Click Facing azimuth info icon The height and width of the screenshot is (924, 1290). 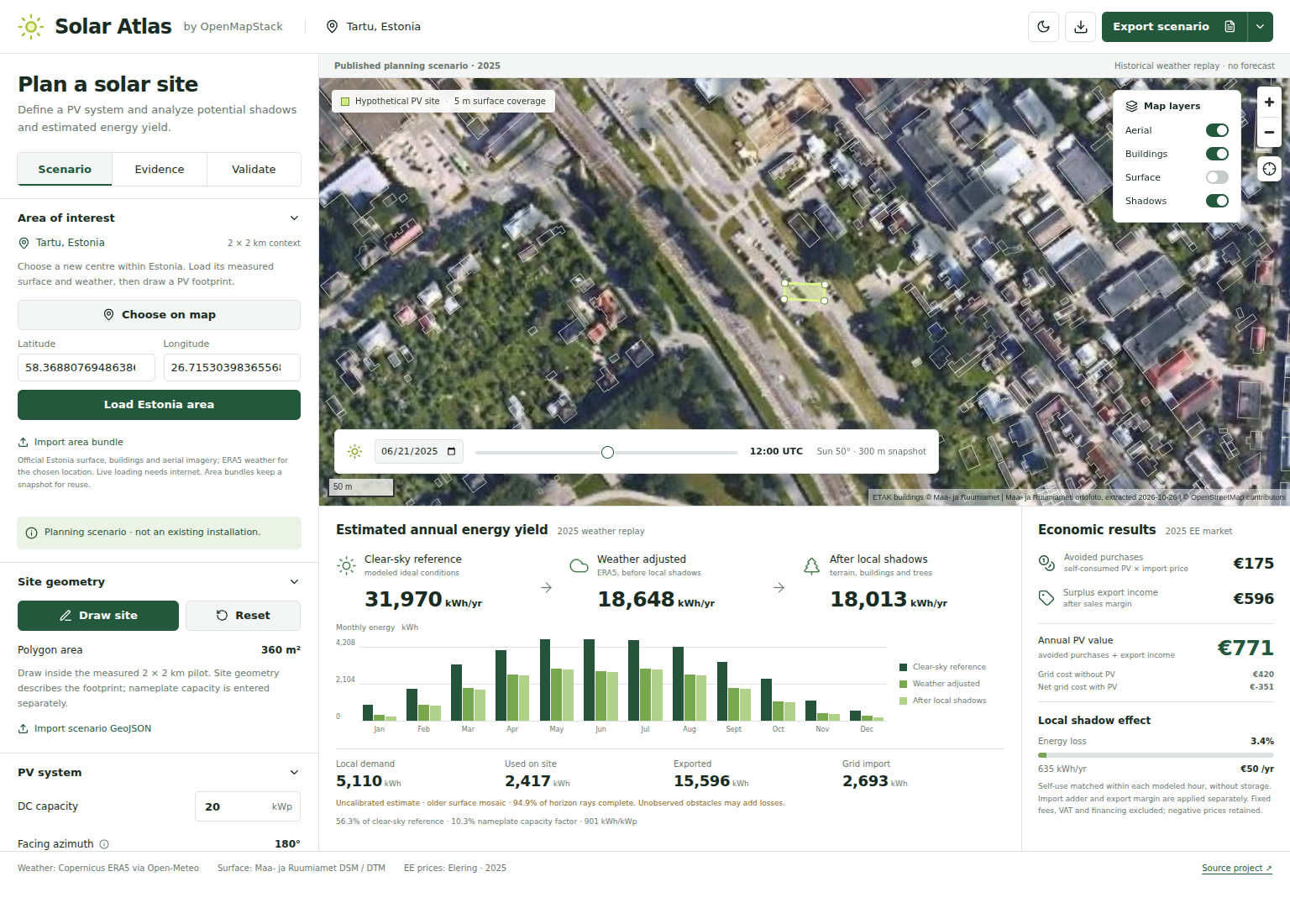point(104,844)
